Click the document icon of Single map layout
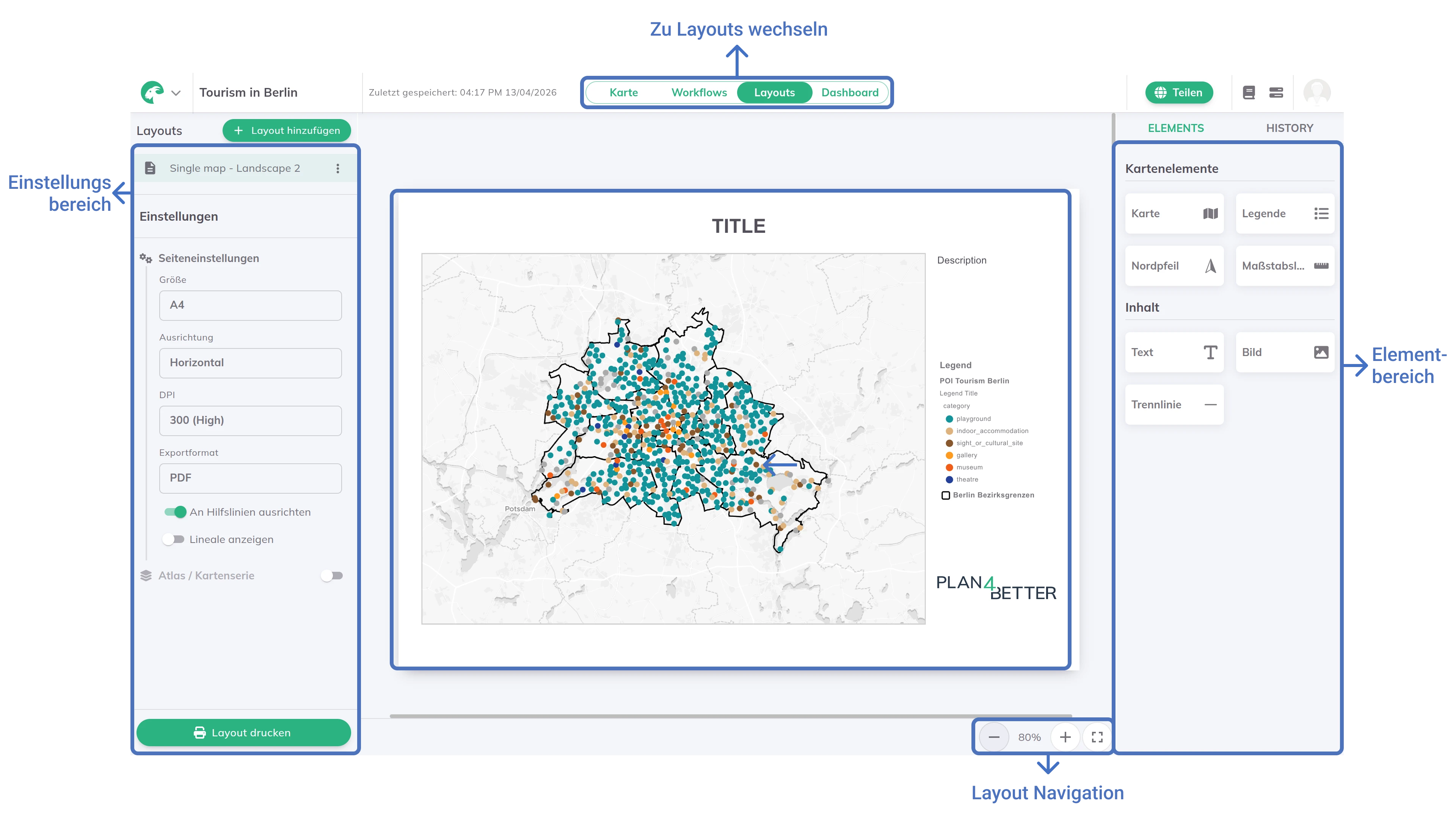Image resolution: width=1456 pixels, height=819 pixels. coord(150,168)
